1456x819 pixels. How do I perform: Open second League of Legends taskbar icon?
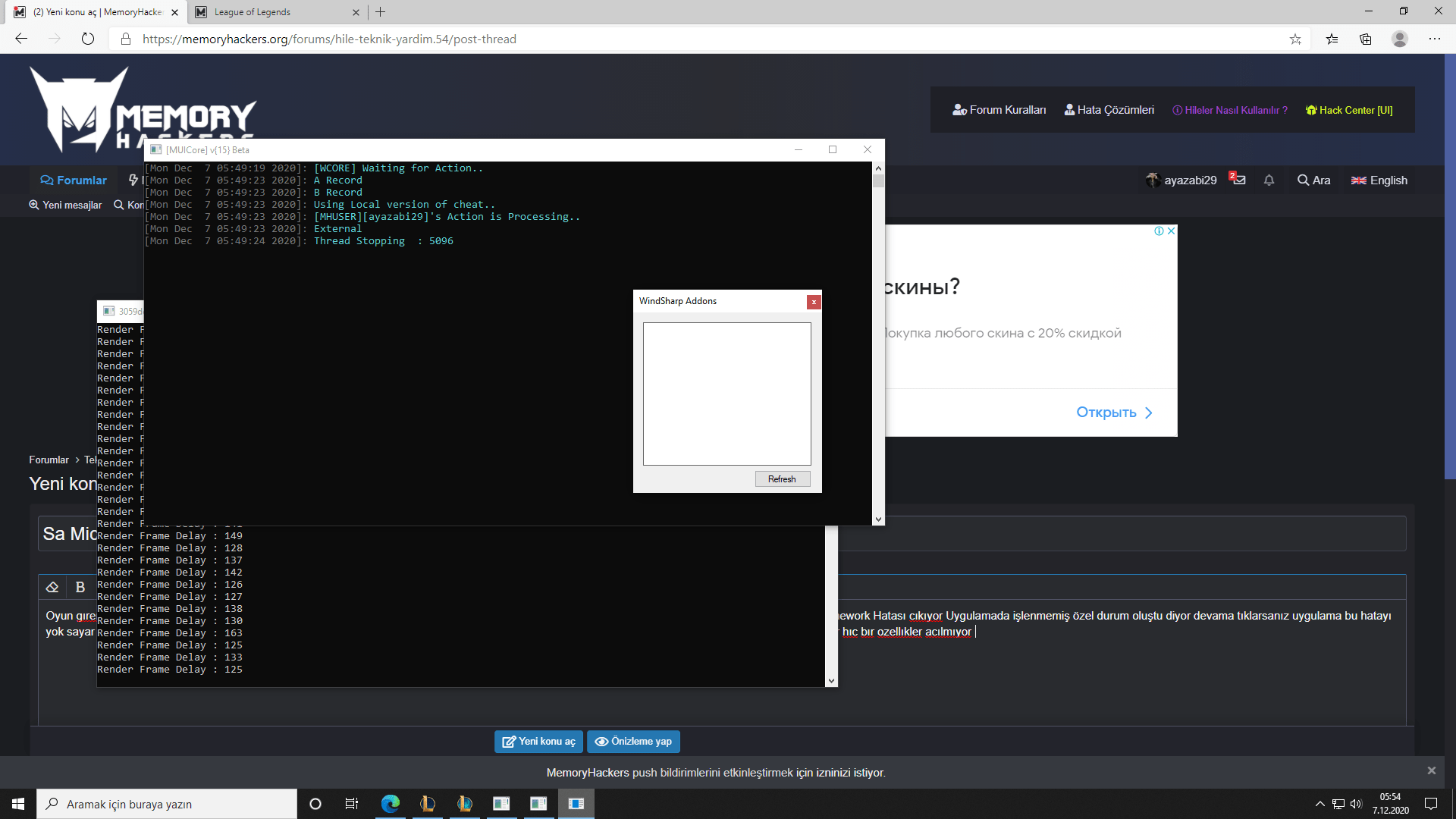click(x=465, y=804)
